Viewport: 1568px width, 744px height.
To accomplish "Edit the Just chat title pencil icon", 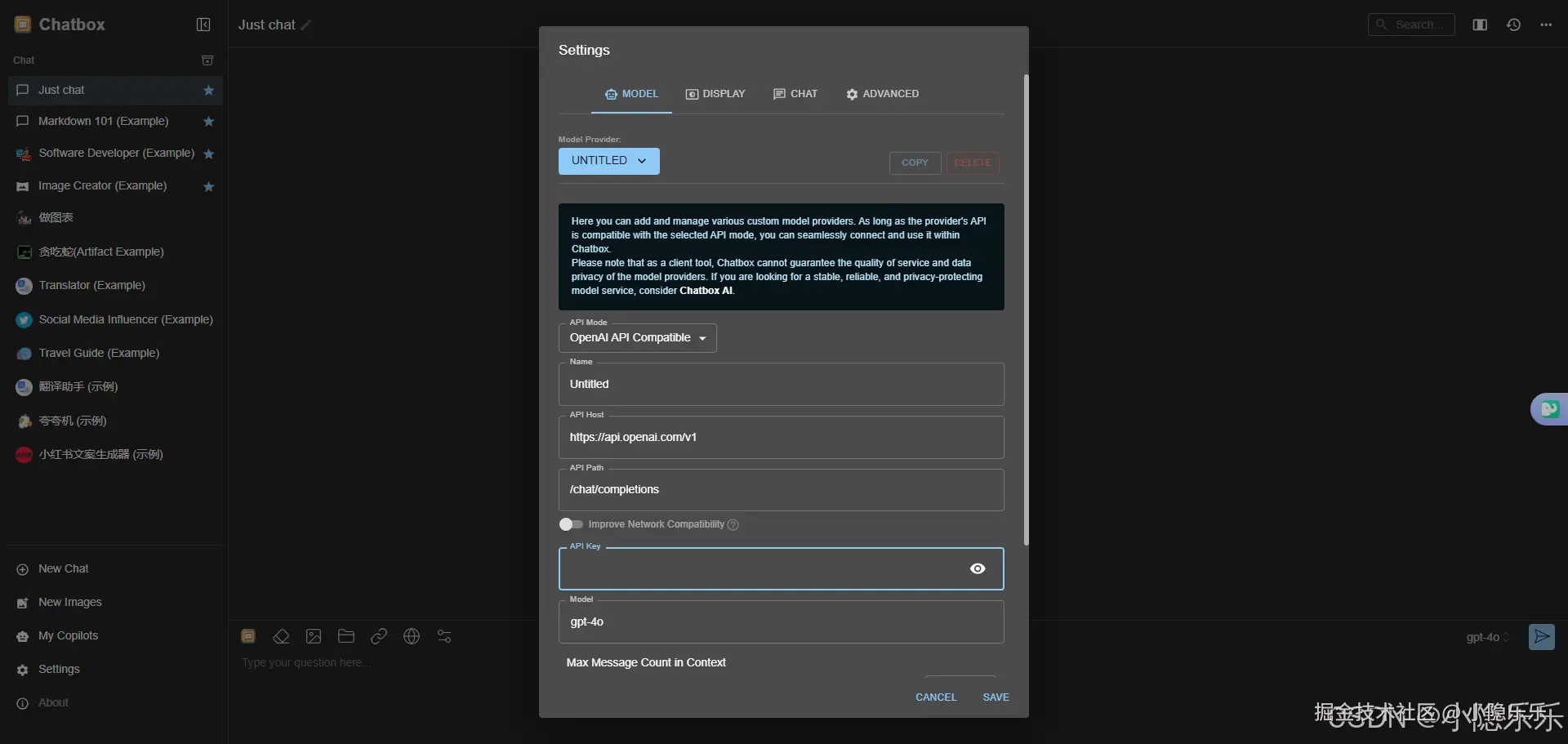I will 306,25.
